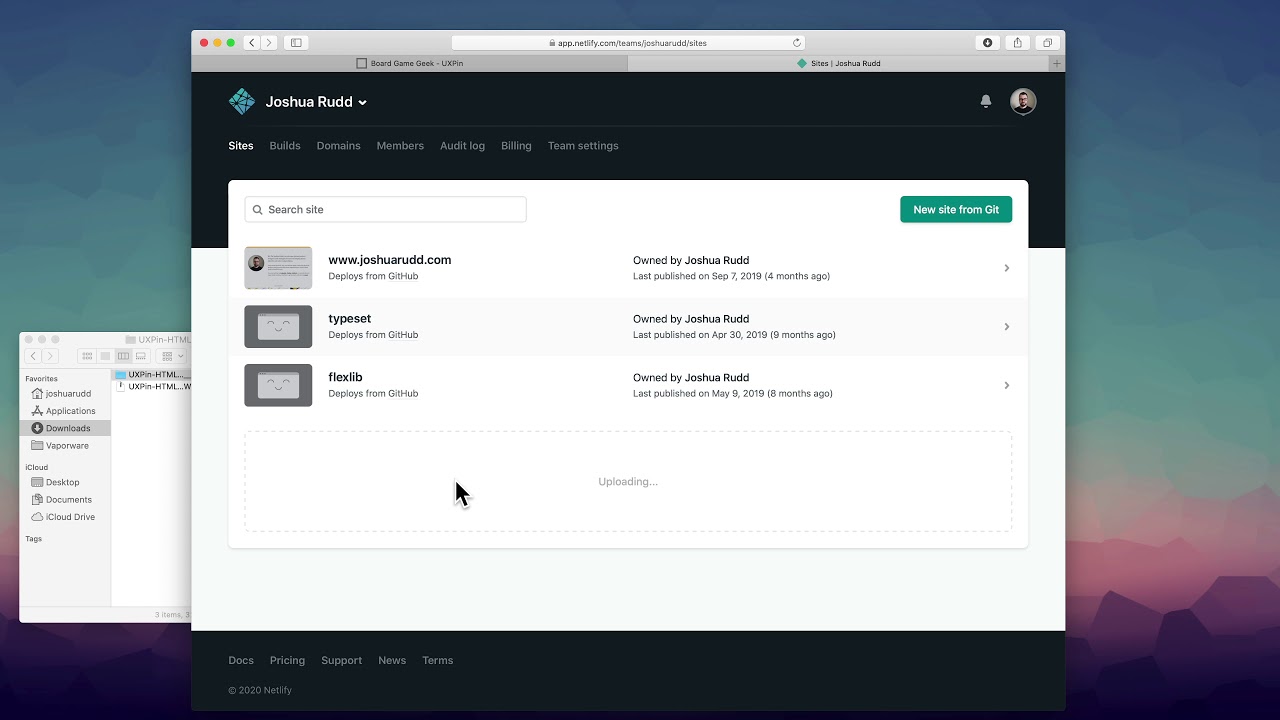Switch Finder to icon view
This screenshot has height=720, width=1280.
coord(87,356)
